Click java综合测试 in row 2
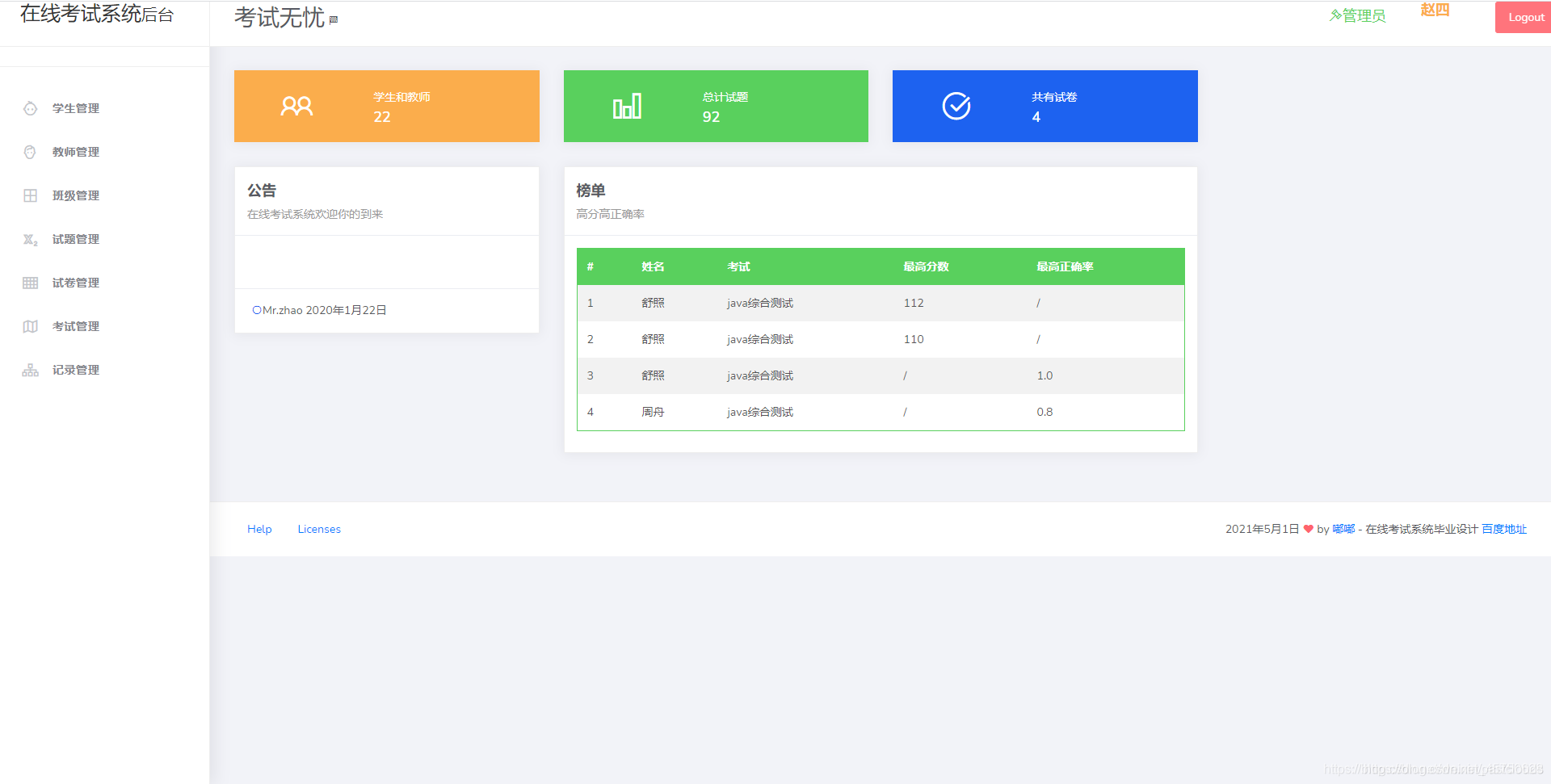This screenshot has width=1551, height=784. click(x=760, y=339)
